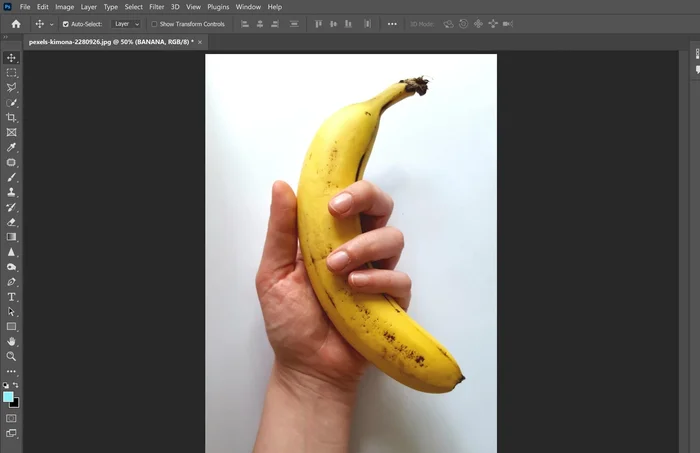This screenshot has height=453, width=700.
Task: Select the Brush tool
Action: point(12,177)
